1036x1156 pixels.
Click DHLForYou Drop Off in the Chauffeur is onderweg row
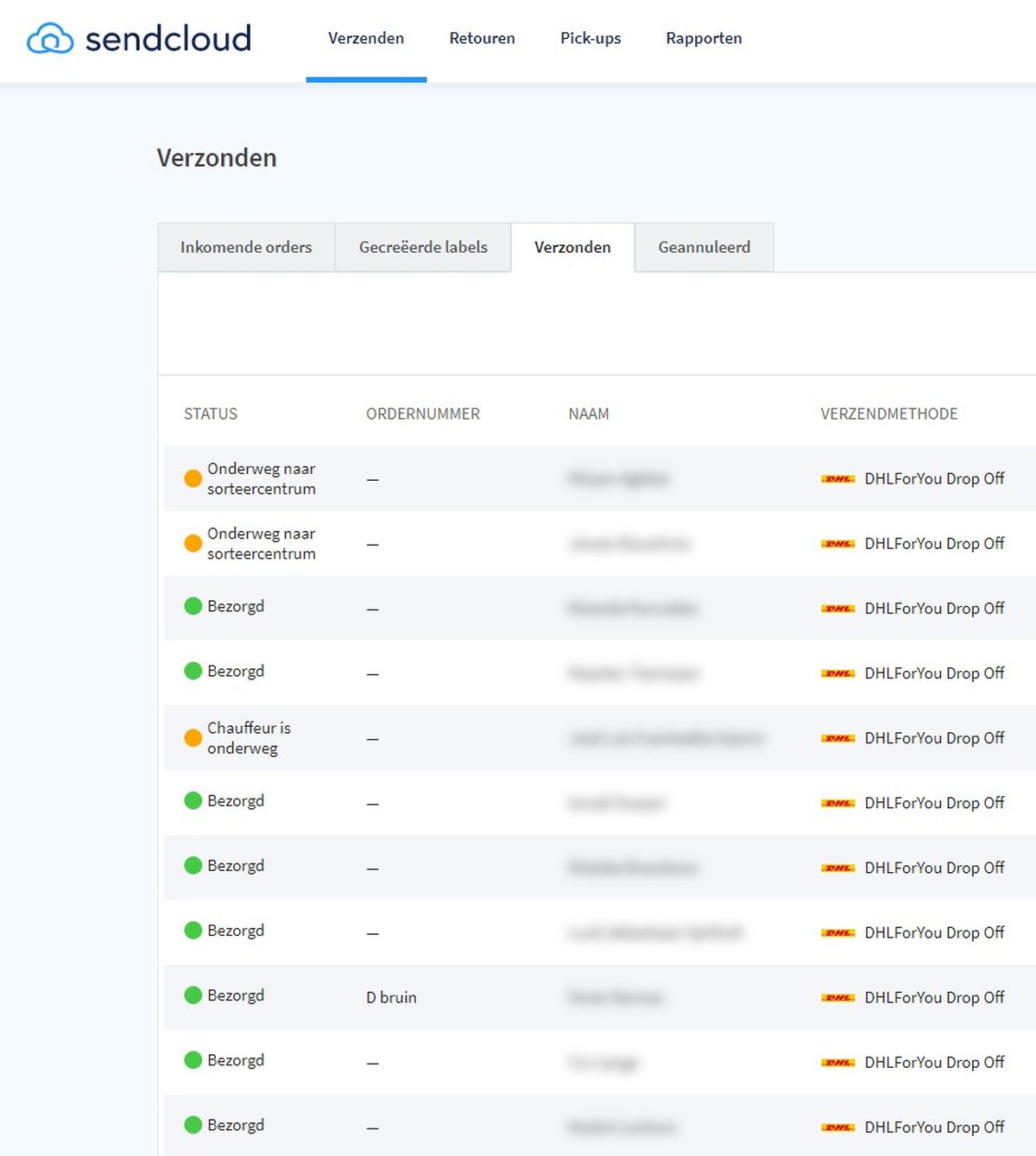[x=934, y=738]
